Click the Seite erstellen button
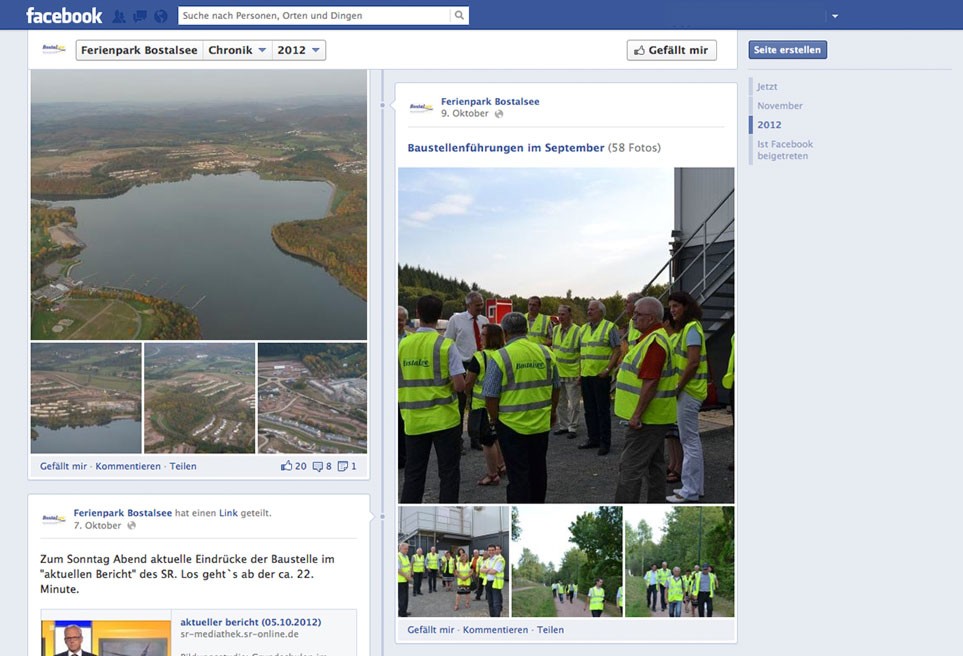 click(787, 50)
